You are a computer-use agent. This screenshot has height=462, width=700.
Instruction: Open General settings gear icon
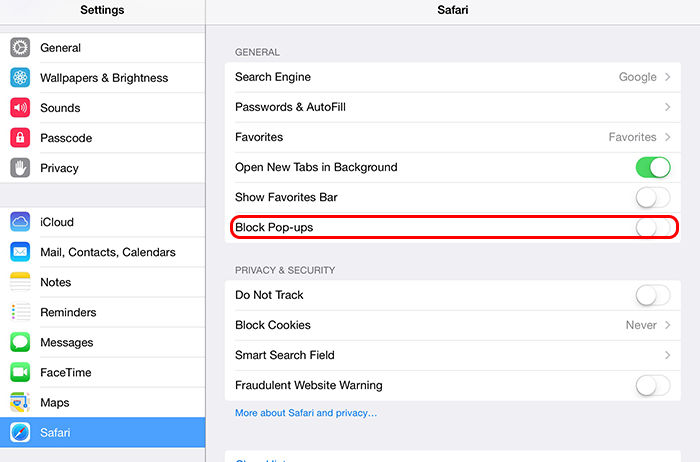tap(20, 48)
